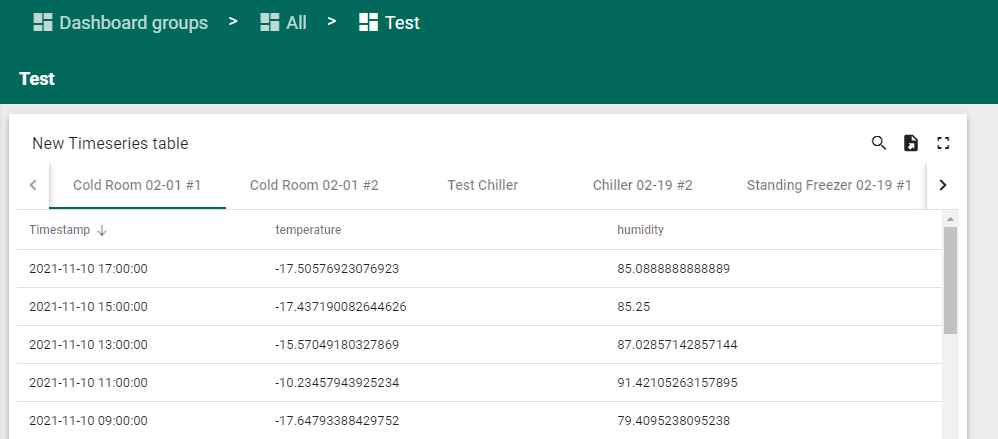Open the Test Chiller tab
The image size is (998, 439).
coord(482,185)
